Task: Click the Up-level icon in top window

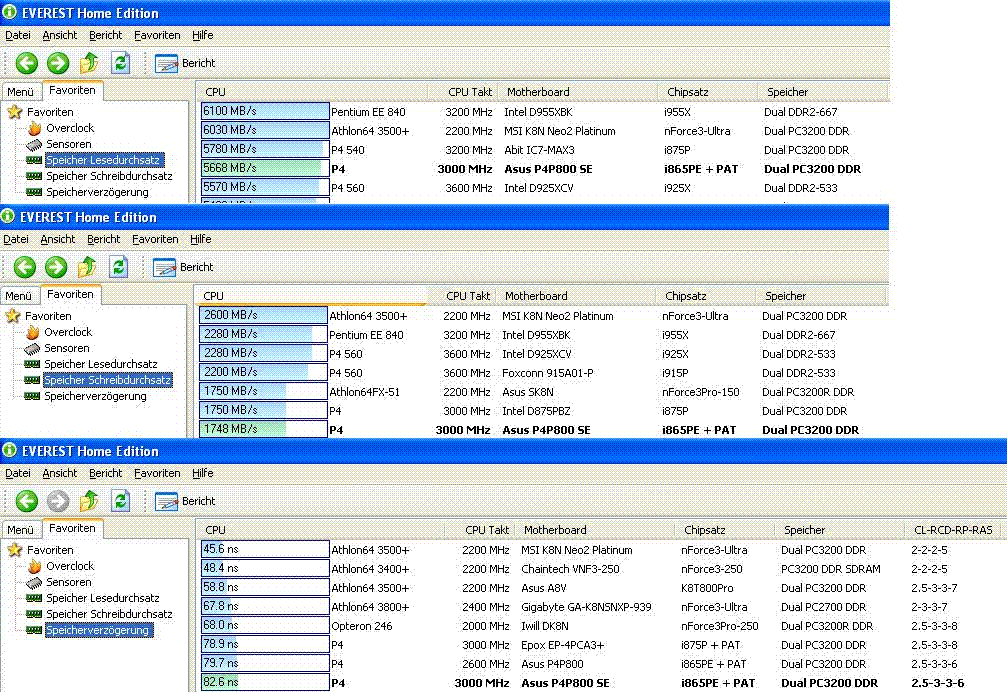Action: pyautogui.click(x=89, y=63)
